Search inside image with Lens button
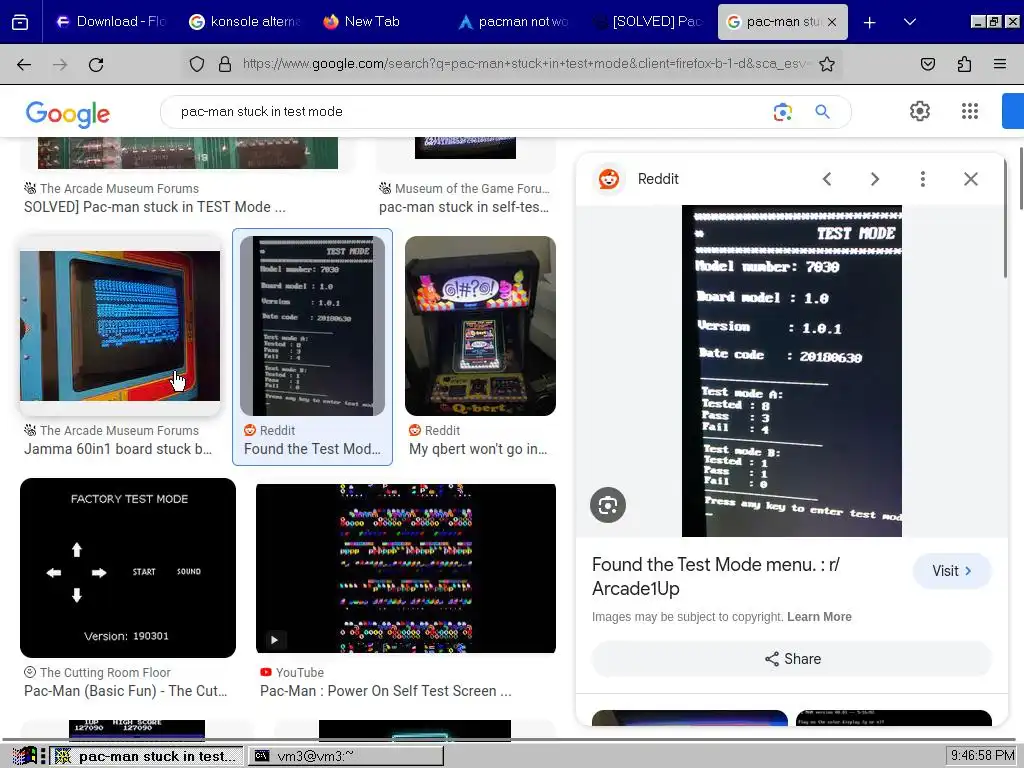 coord(607,505)
